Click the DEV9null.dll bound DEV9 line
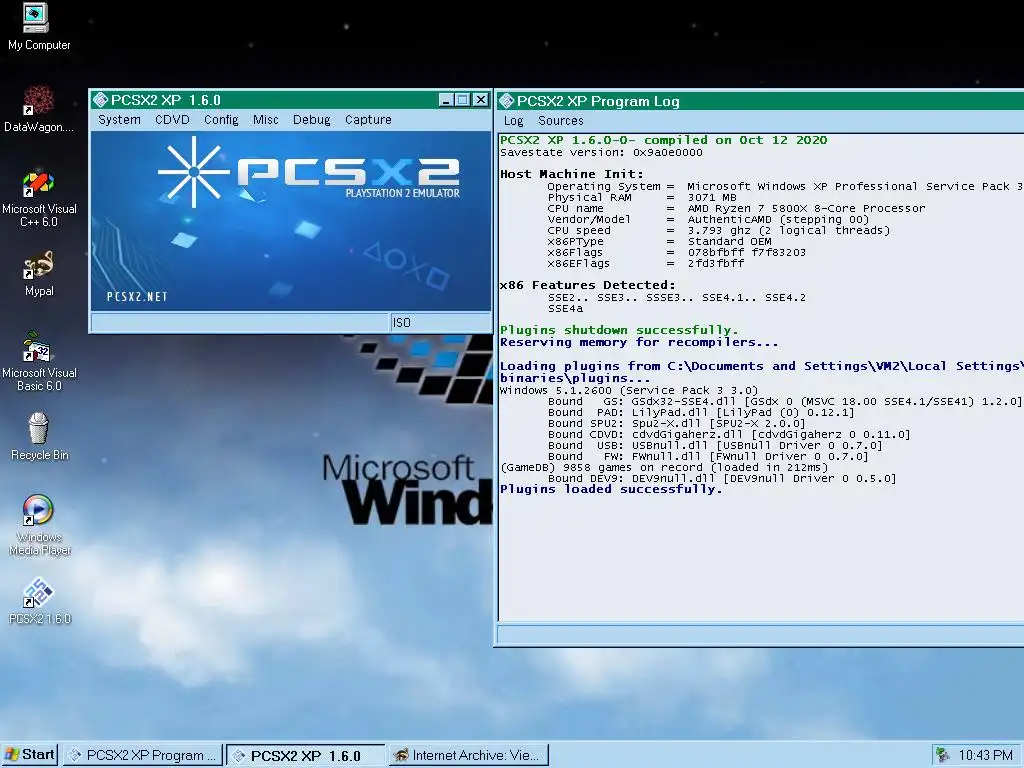 pos(722,479)
